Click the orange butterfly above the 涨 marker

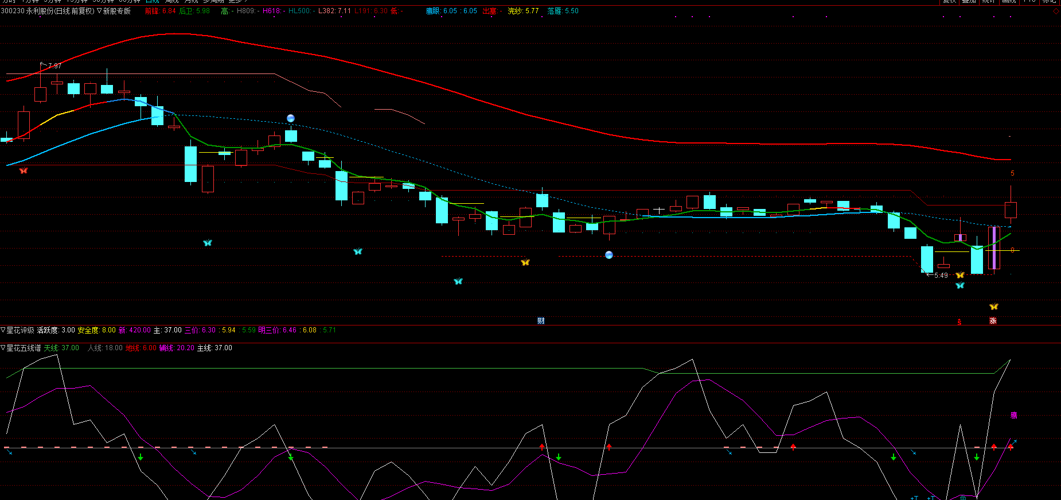click(x=993, y=307)
